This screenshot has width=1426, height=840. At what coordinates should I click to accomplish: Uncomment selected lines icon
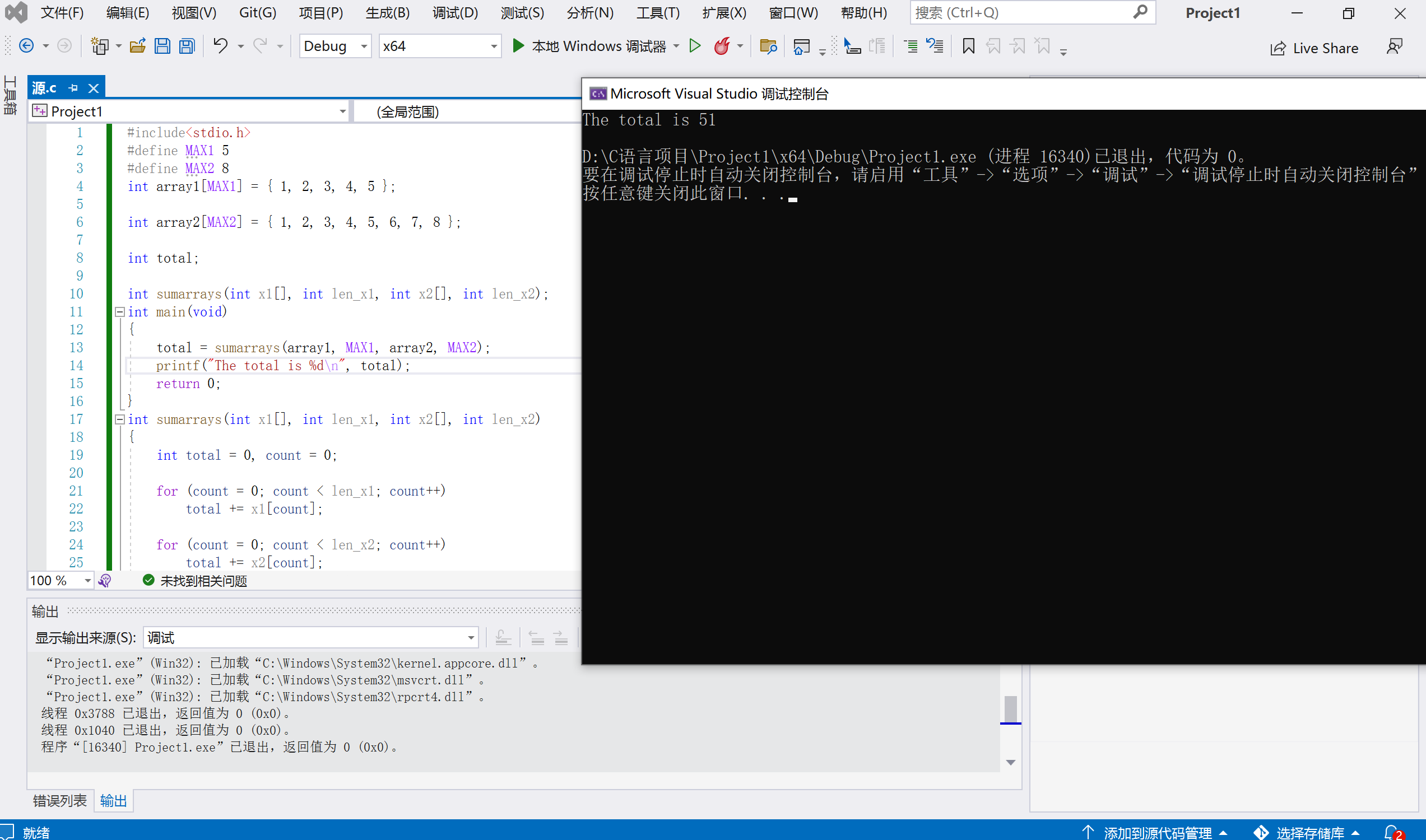coord(935,46)
